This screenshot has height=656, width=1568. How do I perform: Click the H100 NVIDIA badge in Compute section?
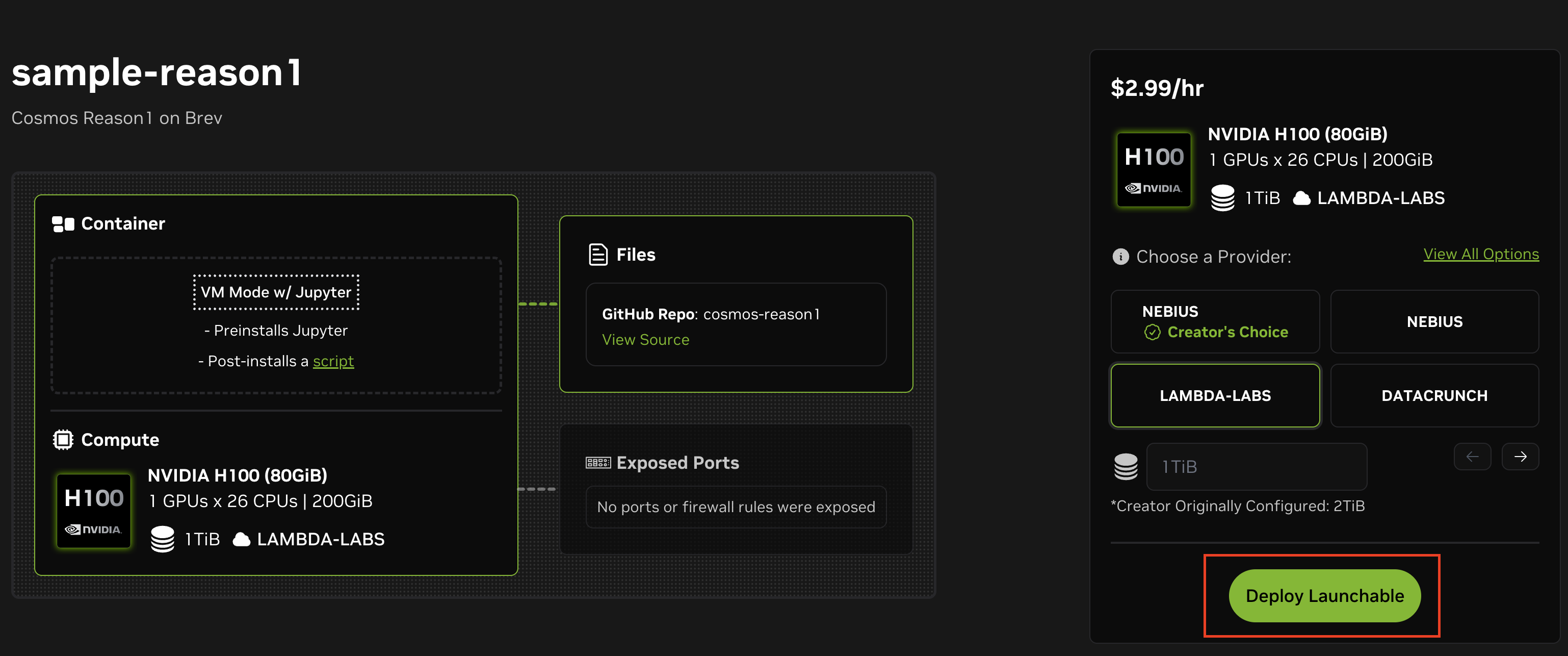94,511
